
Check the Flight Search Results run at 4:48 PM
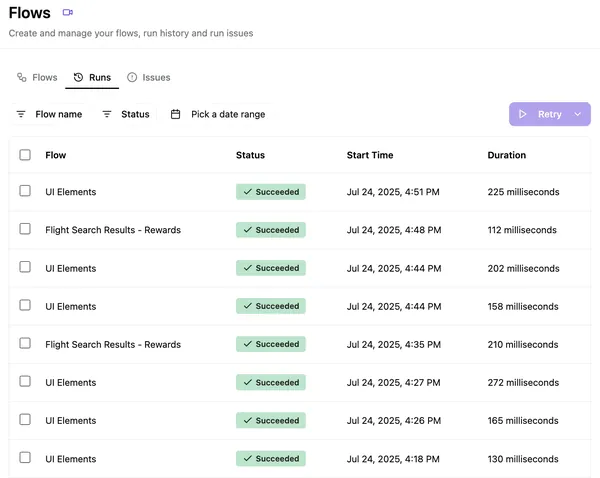click(25, 229)
